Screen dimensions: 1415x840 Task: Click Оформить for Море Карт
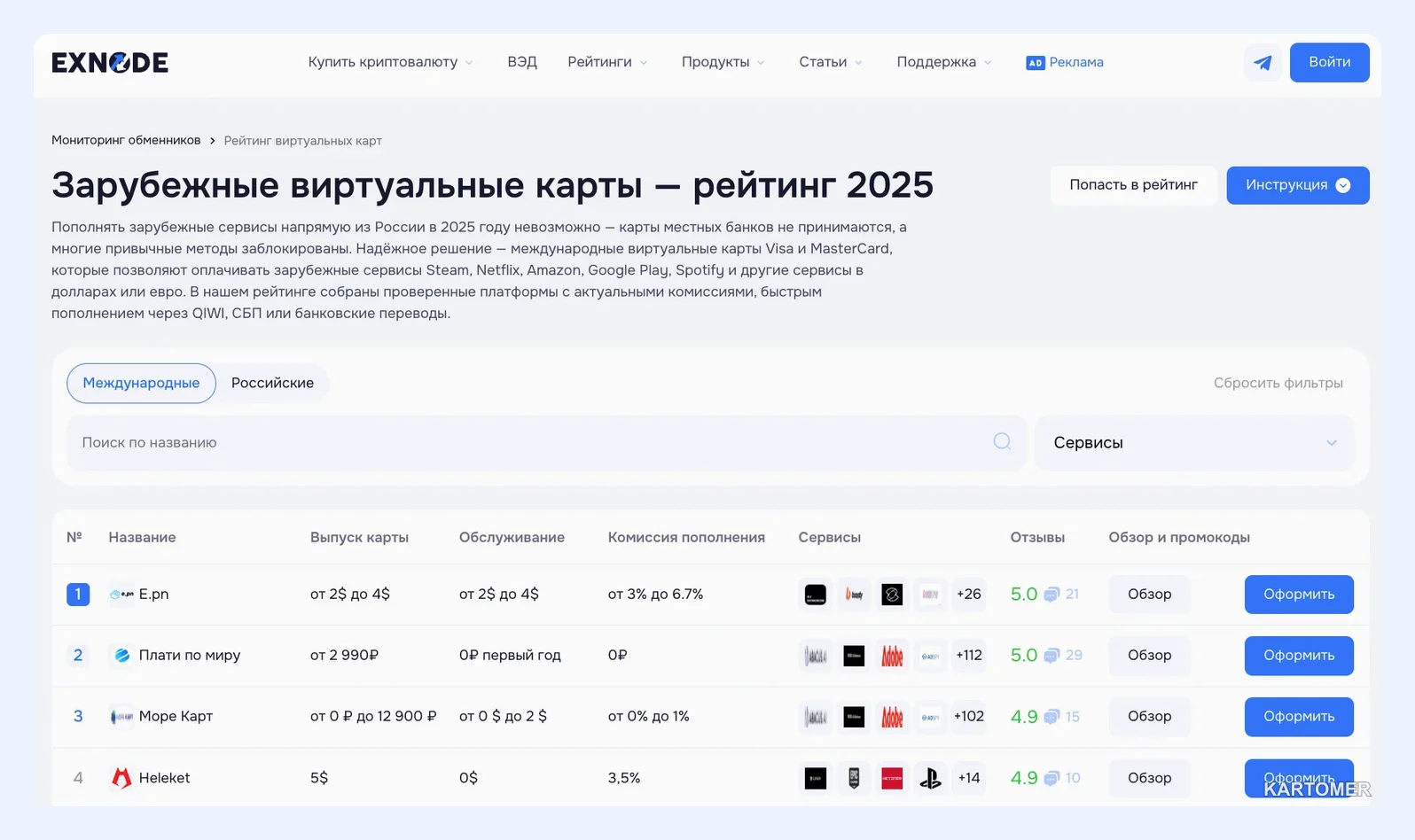tap(1299, 717)
